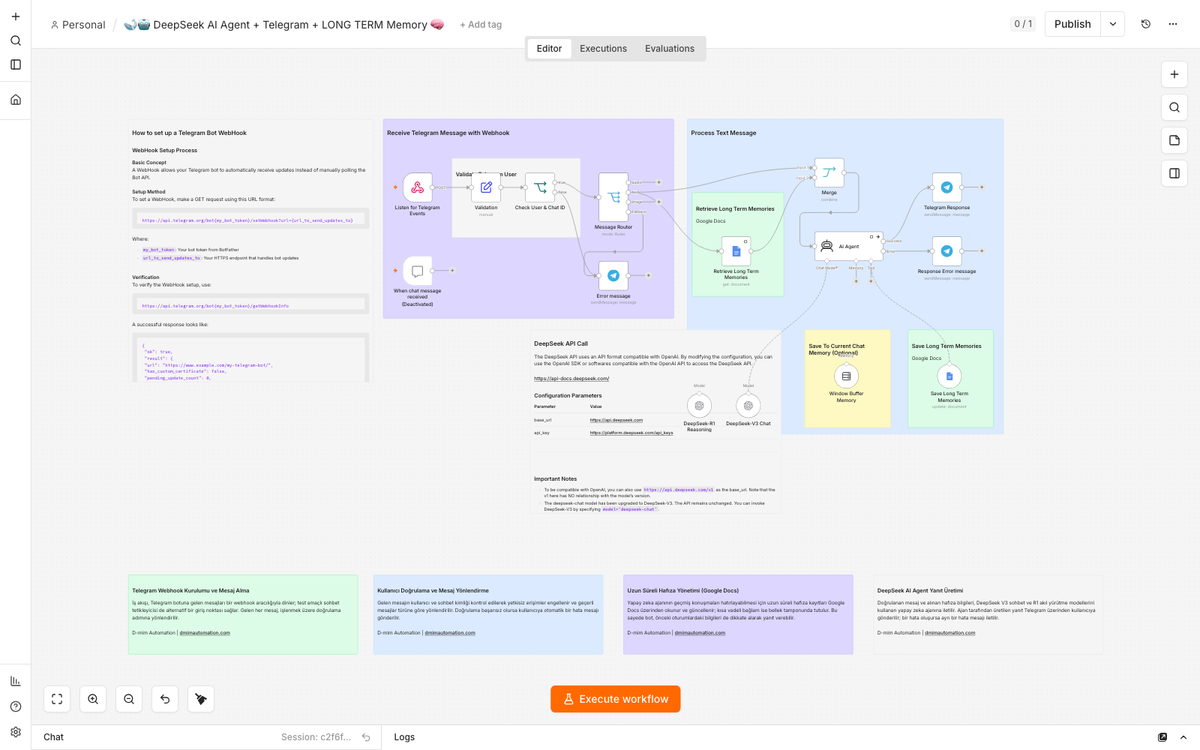Open the help question mark icon
1200x750 pixels.
pos(15,707)
